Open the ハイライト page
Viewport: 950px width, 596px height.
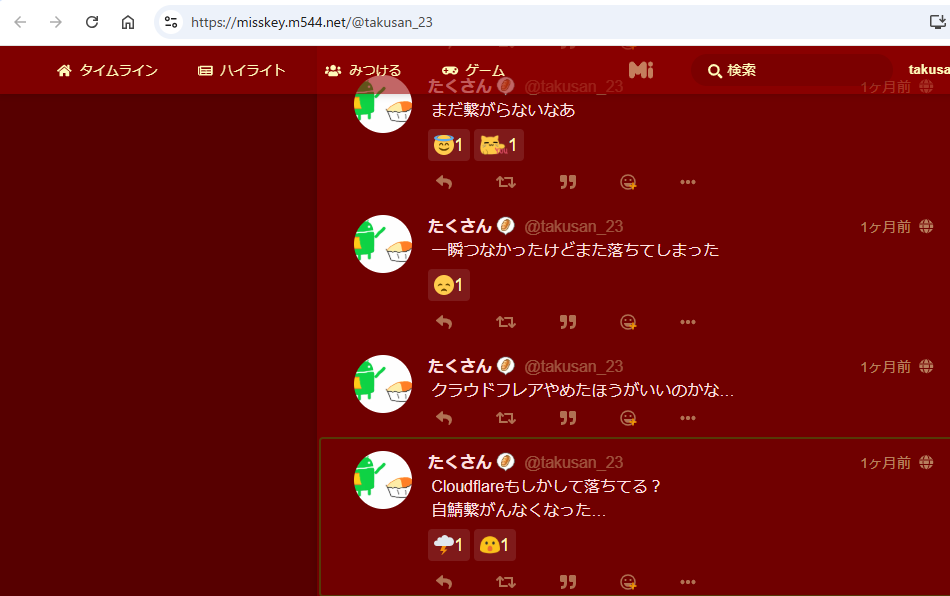pos(242,70)
